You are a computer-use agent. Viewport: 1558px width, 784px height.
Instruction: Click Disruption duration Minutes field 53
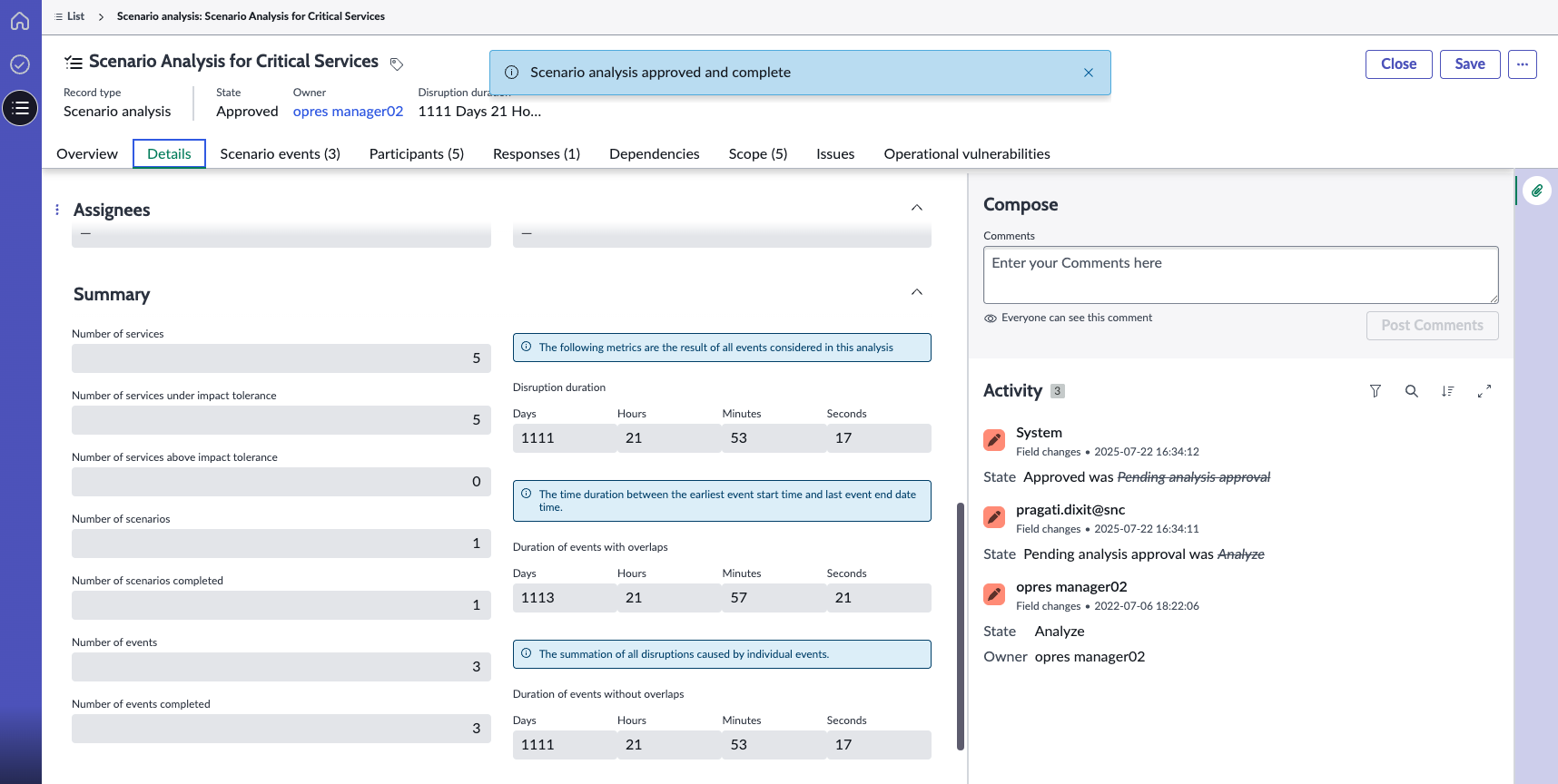[x=774, y=438]
